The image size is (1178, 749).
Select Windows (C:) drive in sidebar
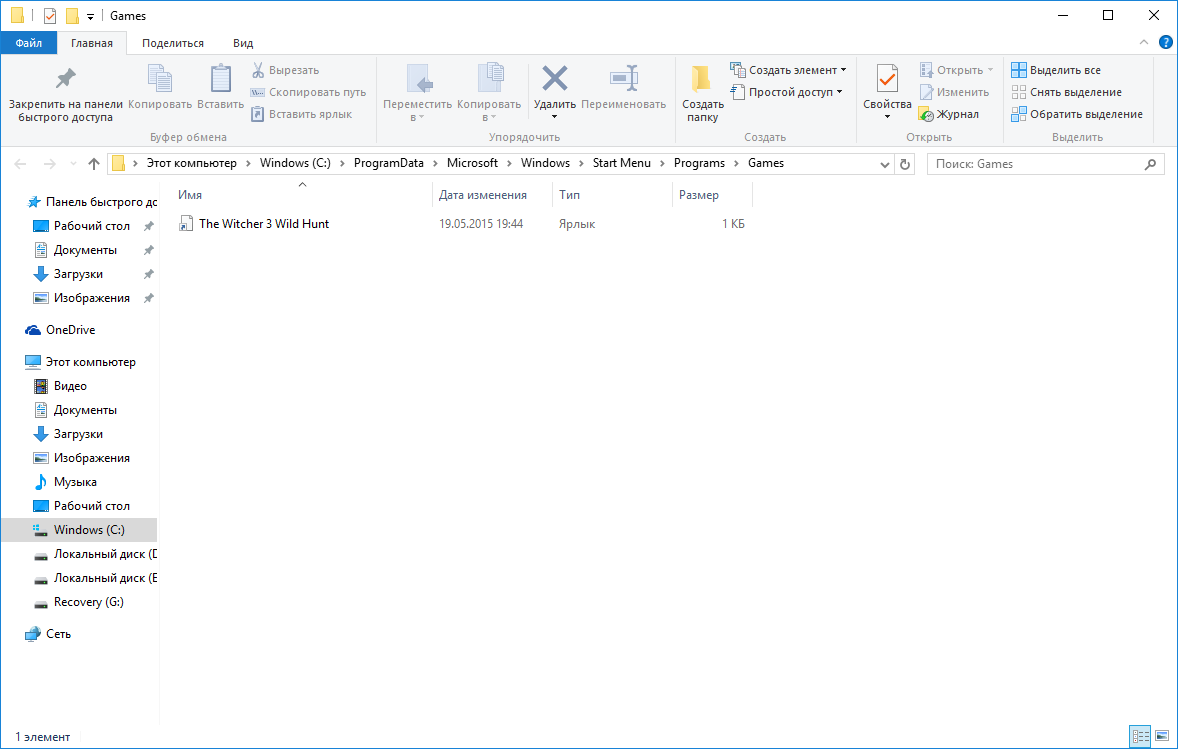pyautogui.click(x=80, y=530)
